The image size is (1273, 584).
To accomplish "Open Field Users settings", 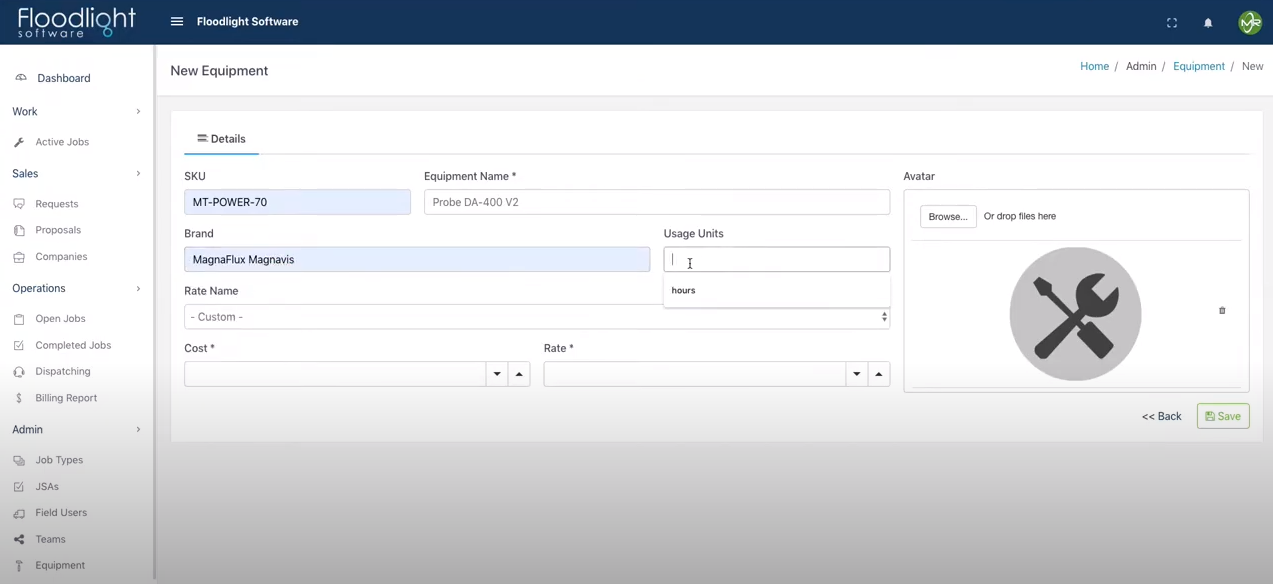I will [x=60, y=512].
